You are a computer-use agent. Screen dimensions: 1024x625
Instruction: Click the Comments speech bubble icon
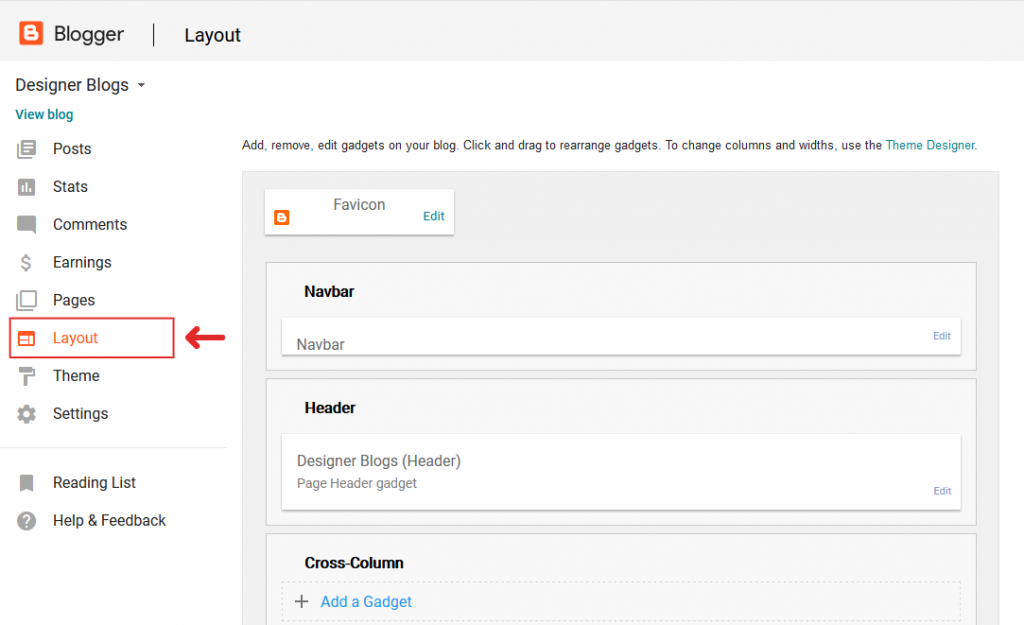point(29,224)
